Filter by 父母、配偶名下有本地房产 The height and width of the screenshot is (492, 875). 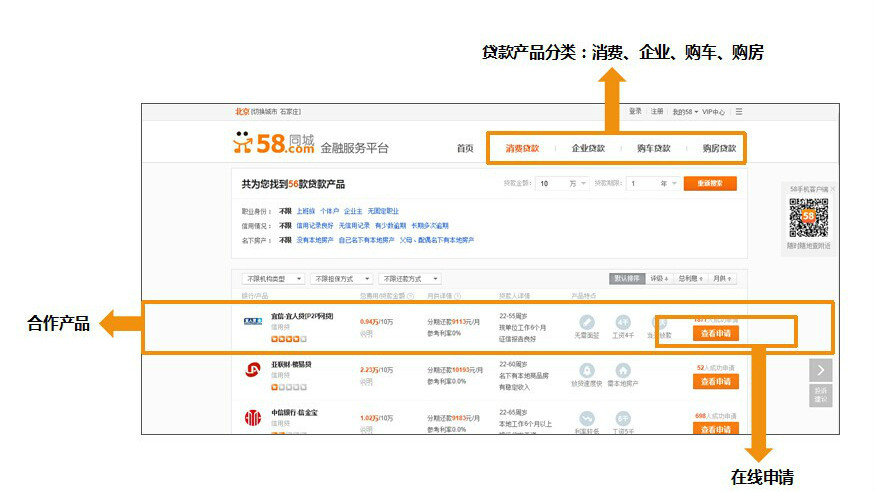click(437, 240)
